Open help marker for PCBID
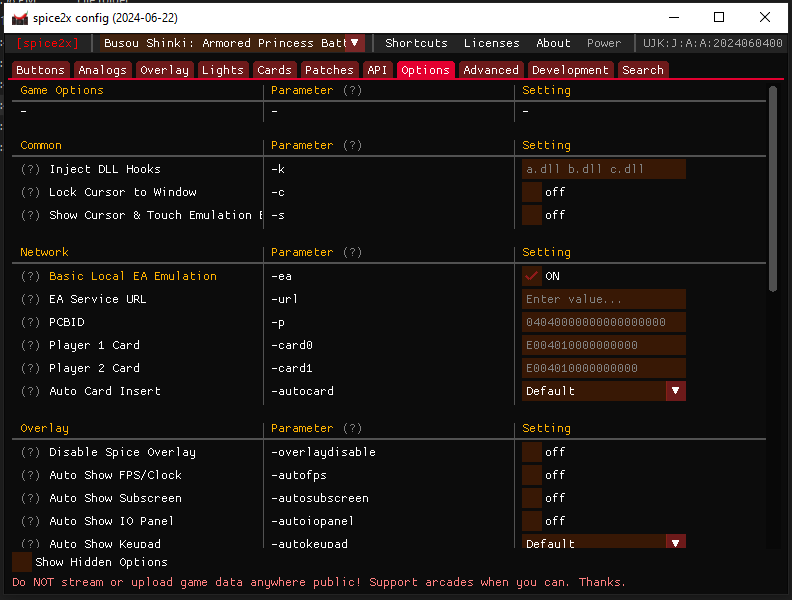Screen dimensions: 792x600 click(x=30, y=322)
